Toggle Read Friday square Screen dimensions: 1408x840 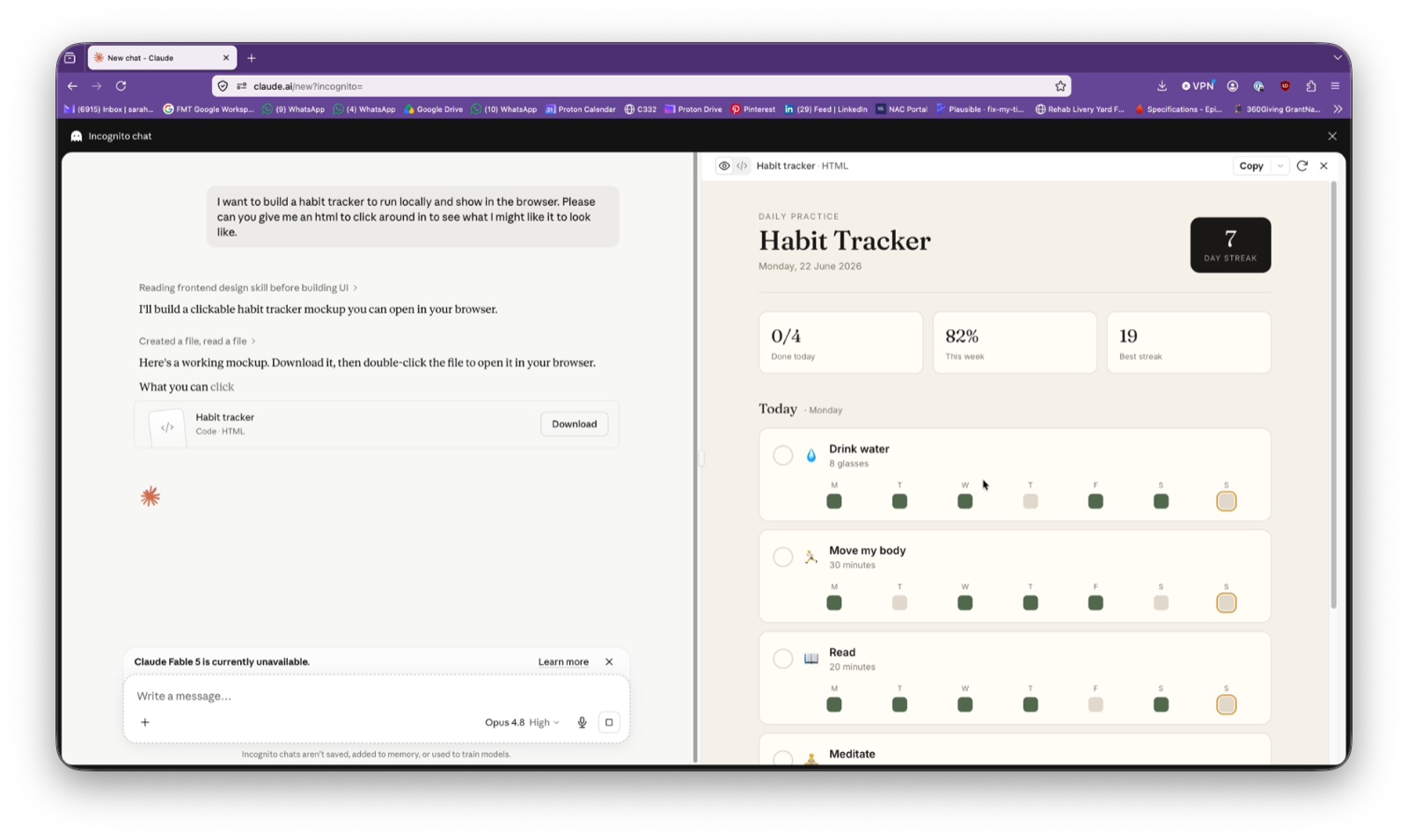1096,705
